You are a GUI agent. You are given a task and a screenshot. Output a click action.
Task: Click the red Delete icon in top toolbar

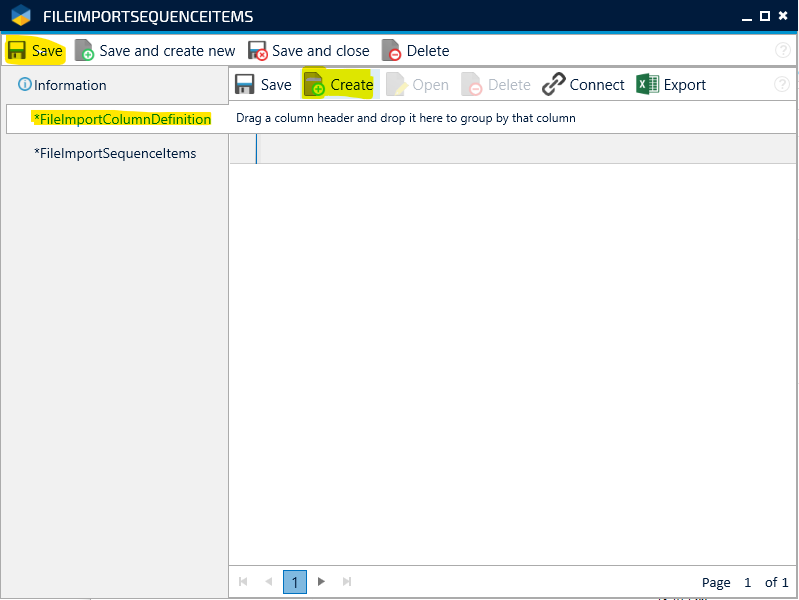point(392,51)
